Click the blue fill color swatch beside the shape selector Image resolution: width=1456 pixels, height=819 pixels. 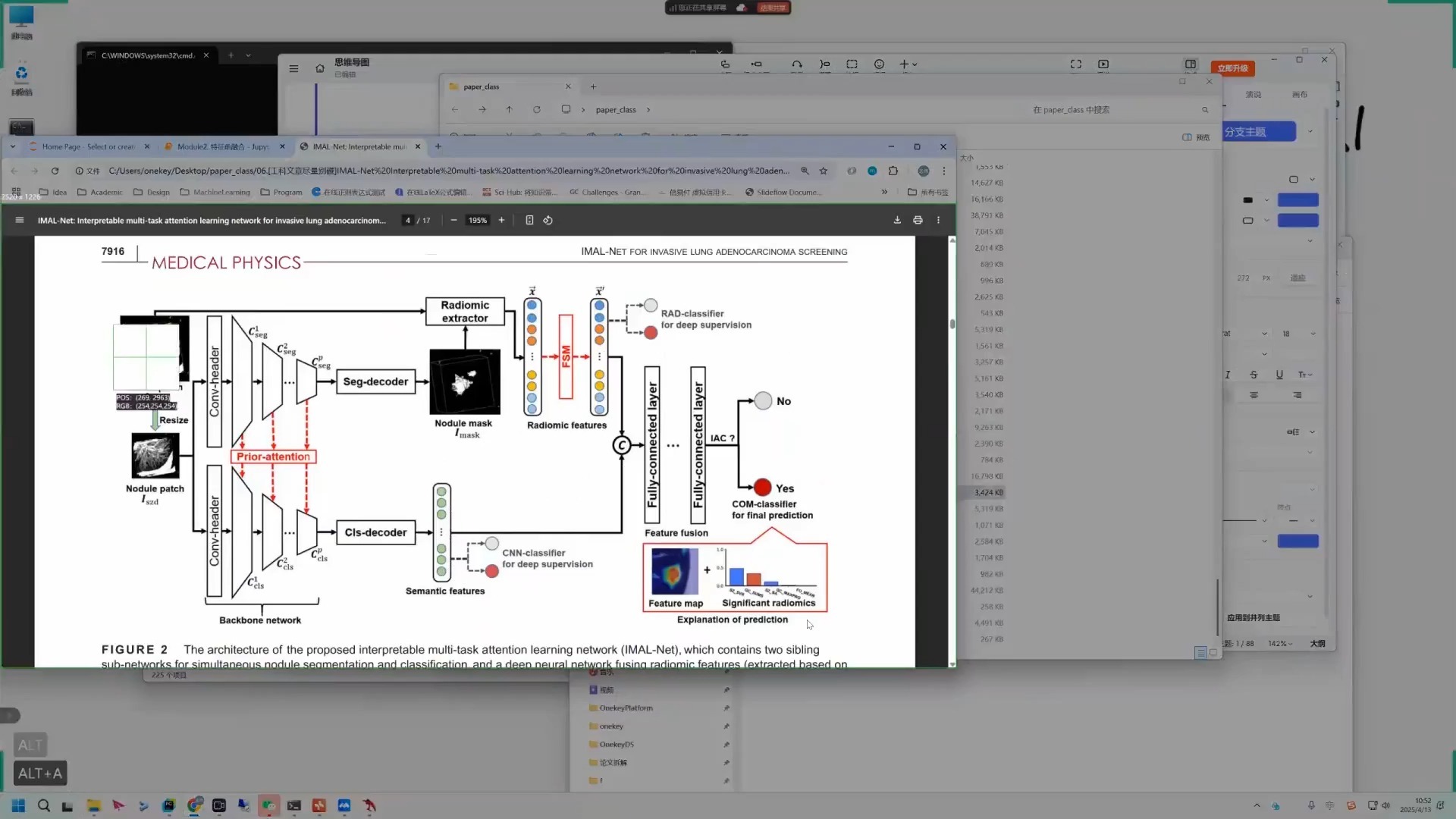pos(1298,200)
